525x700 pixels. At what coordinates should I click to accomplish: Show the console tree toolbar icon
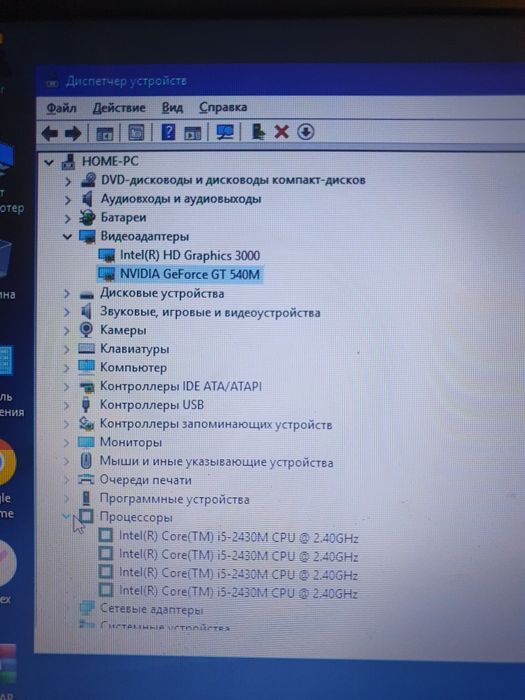(105, 133)
